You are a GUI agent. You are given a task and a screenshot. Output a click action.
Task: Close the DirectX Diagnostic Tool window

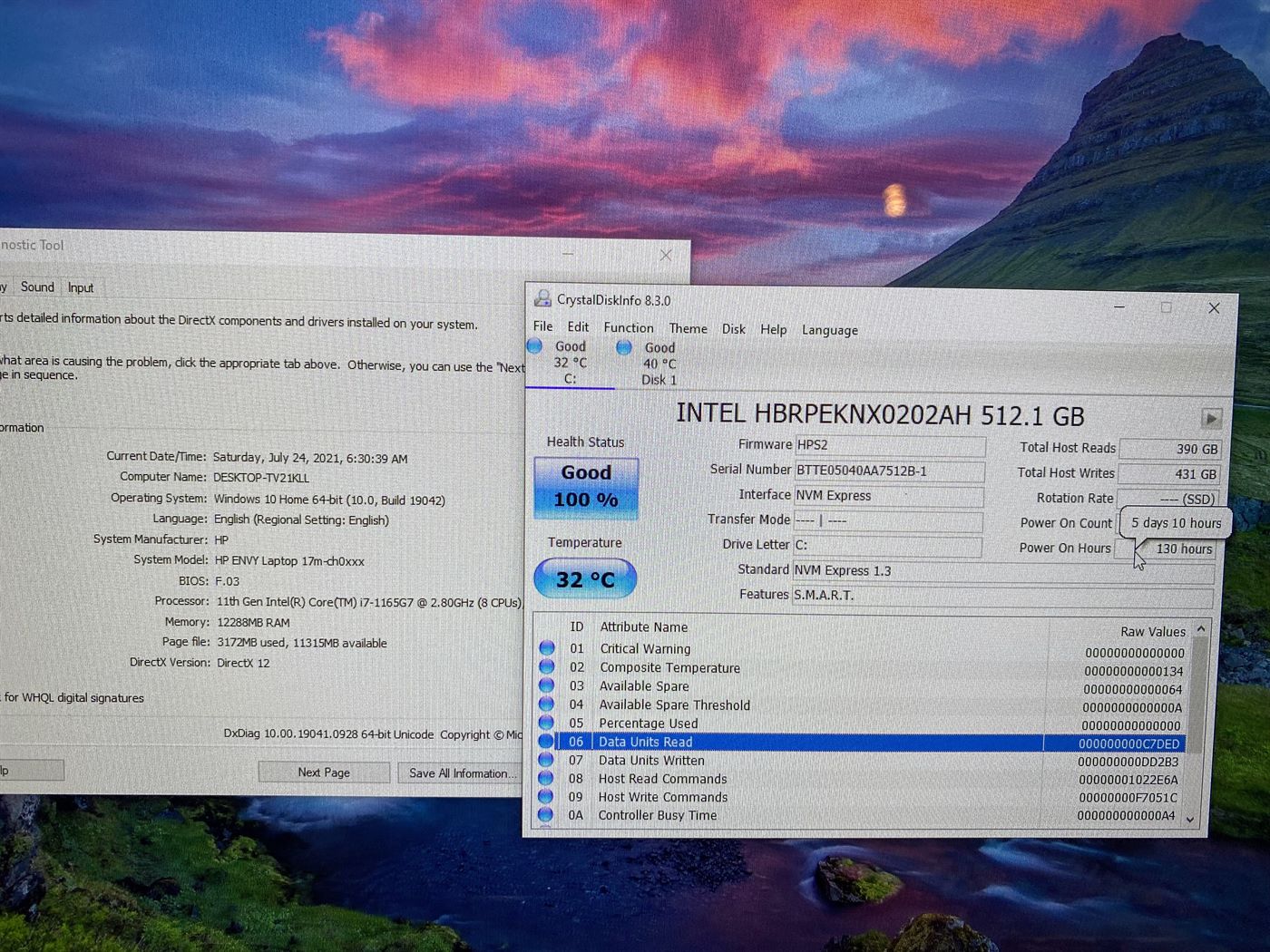click(x=666, y=256)
